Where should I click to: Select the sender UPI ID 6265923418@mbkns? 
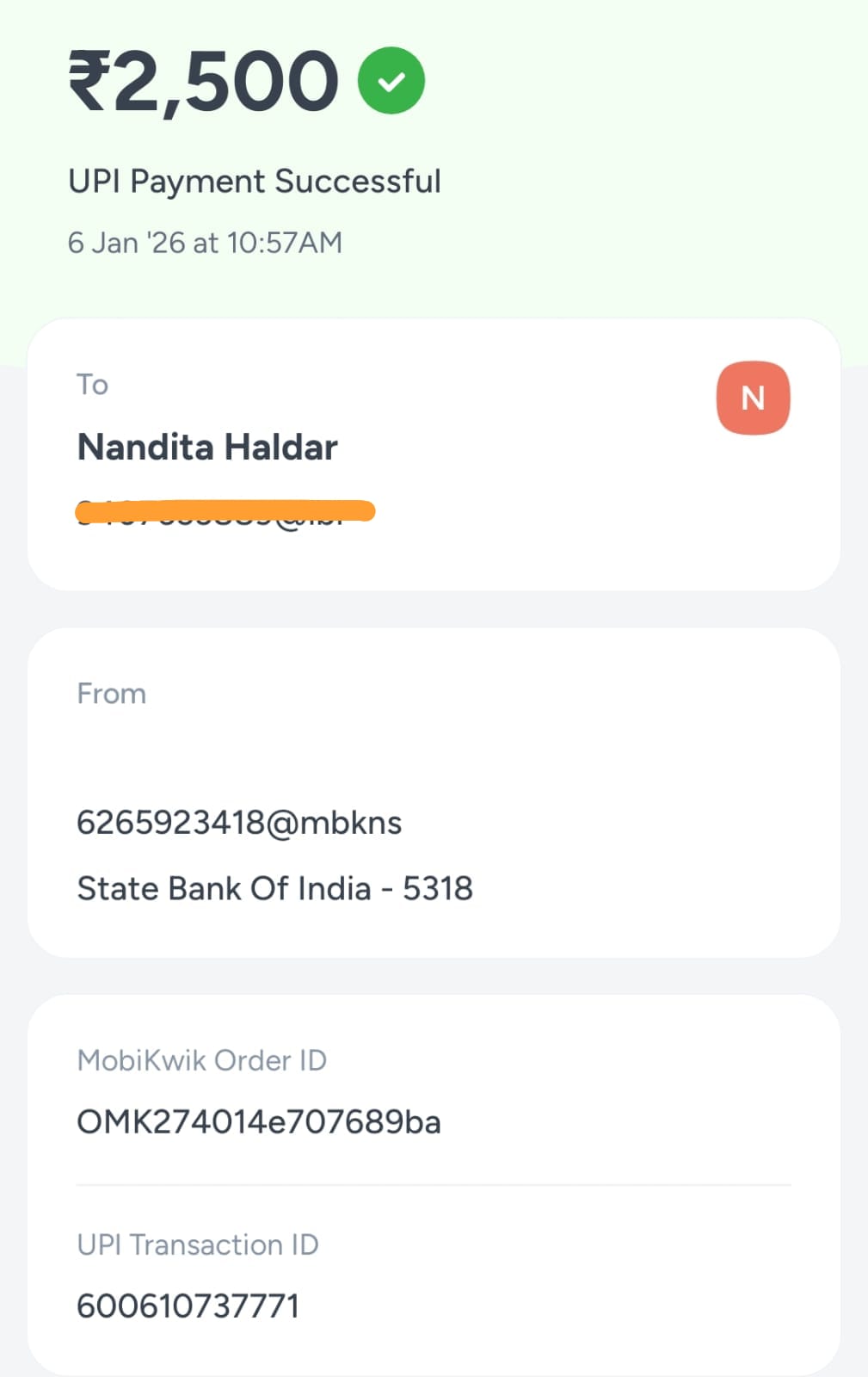click(x=239, y=823)
